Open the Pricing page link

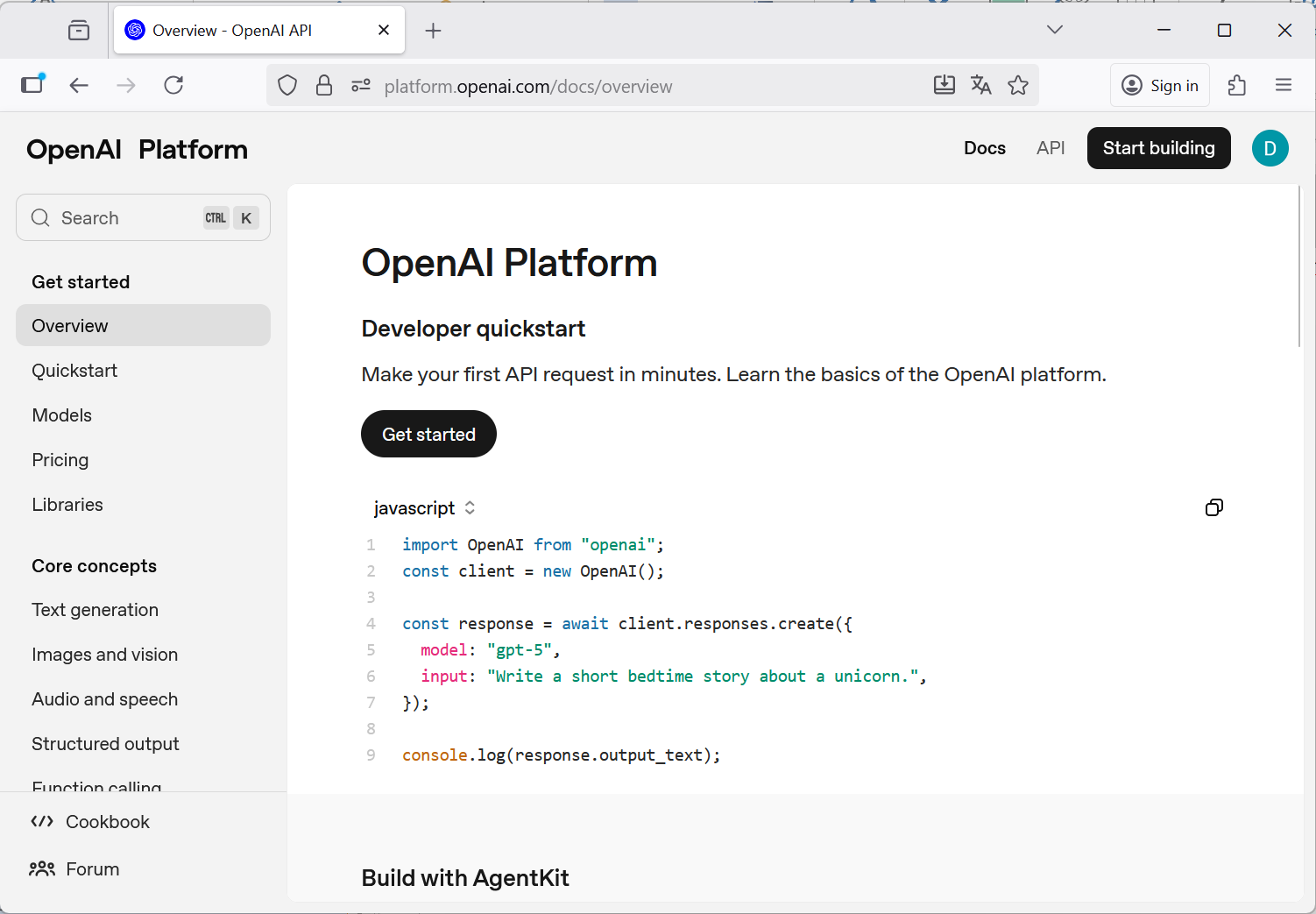click(60, 459)
